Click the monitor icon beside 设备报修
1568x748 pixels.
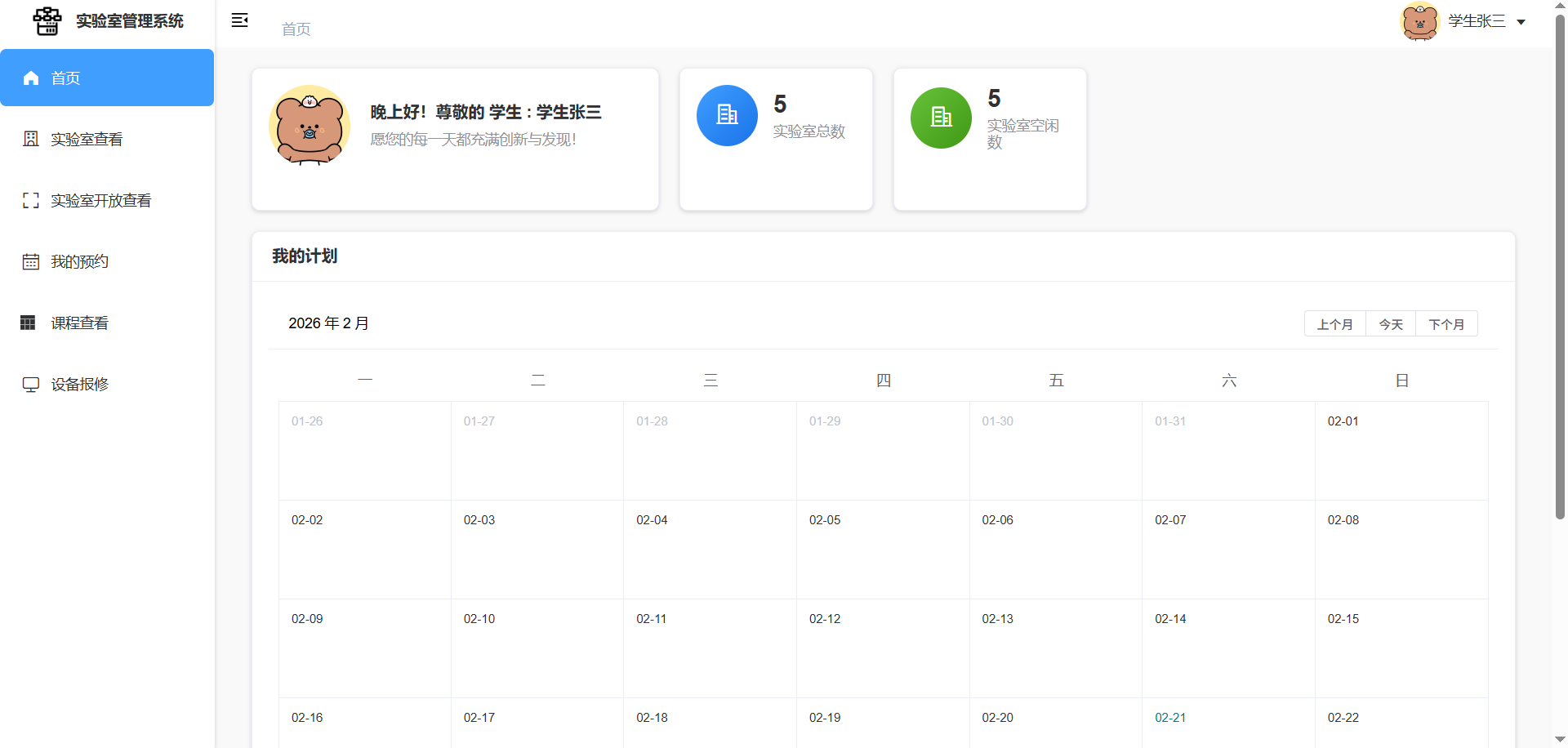coord(31,384)
